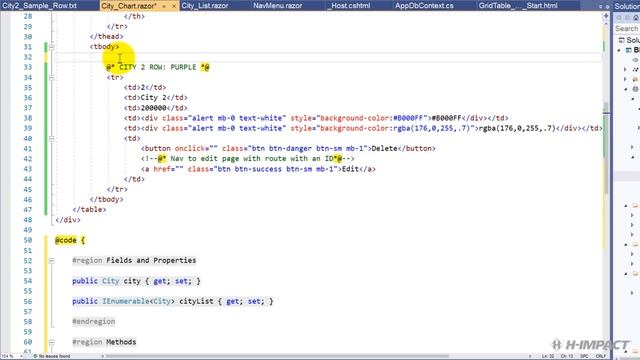Expand the Properties folder in Solution Explorer
640x360 pixels.
(626, 79)
